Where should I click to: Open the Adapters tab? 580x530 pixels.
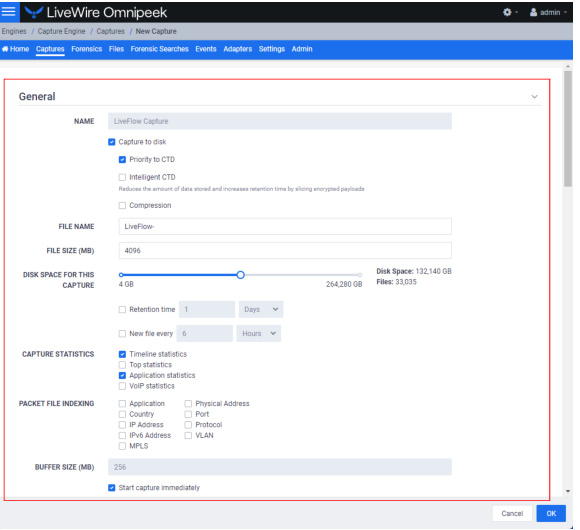(237, 49)
